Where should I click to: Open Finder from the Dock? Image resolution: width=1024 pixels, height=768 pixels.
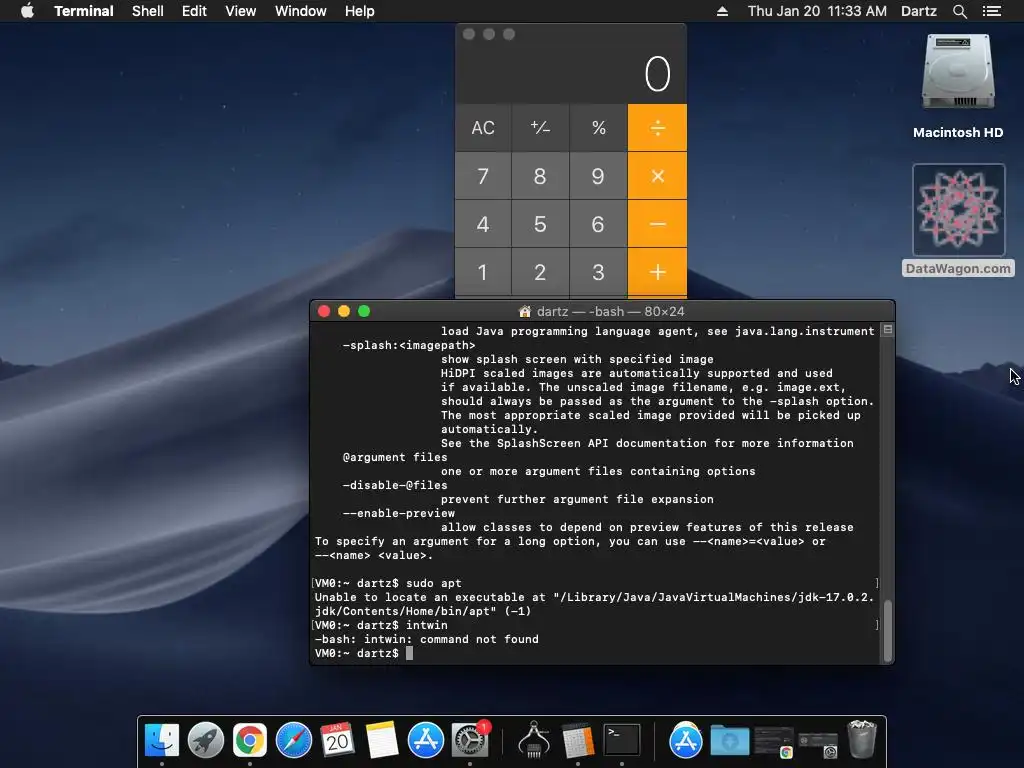click(161, 741)
